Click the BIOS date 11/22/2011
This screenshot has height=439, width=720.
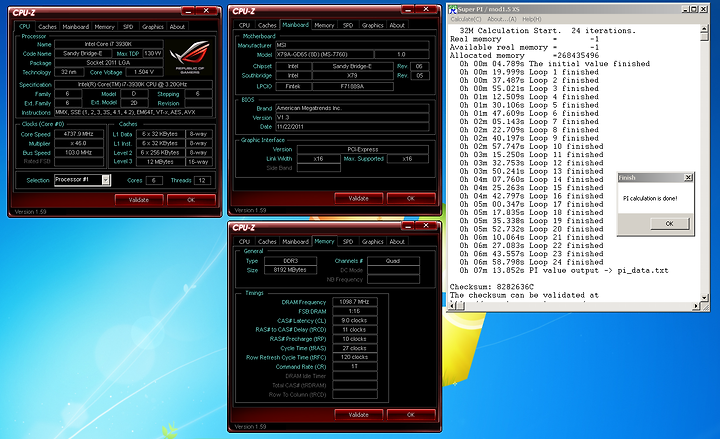tap(352, 127)
